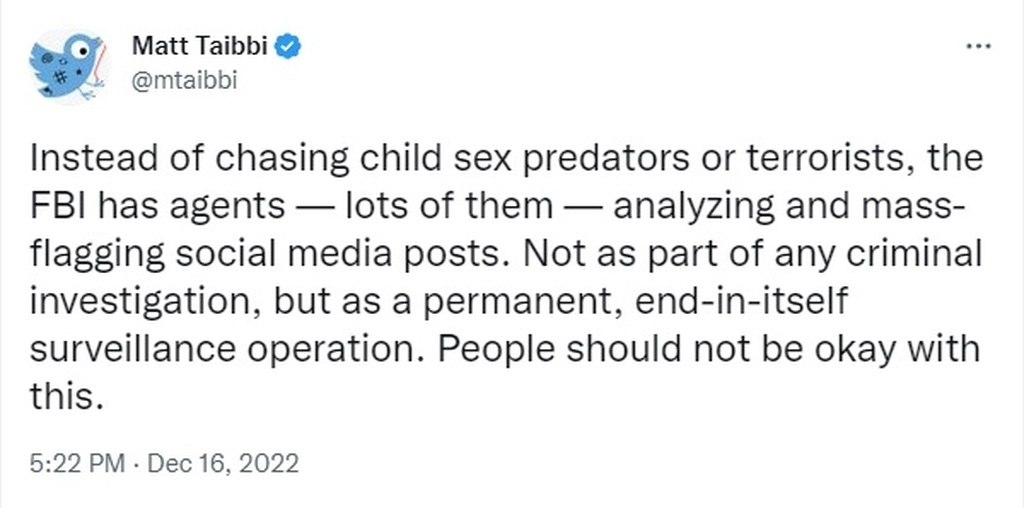Image resolution: width=1024 pixels, height=508 pixels.
Task: Open the three-dot more options menu
Action: point(978,47)
